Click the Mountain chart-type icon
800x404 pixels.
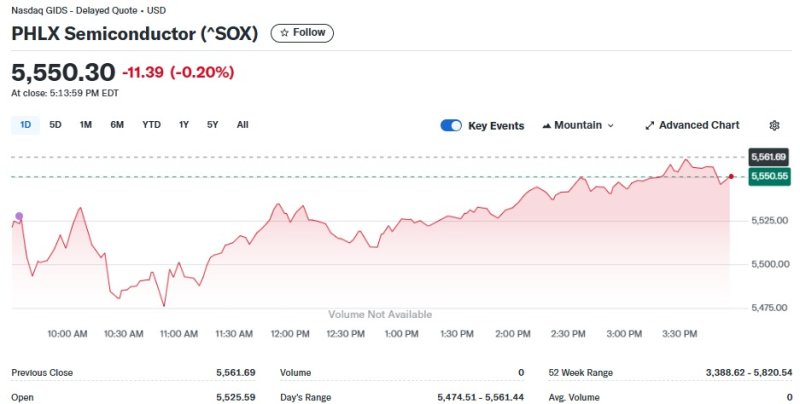546,125
